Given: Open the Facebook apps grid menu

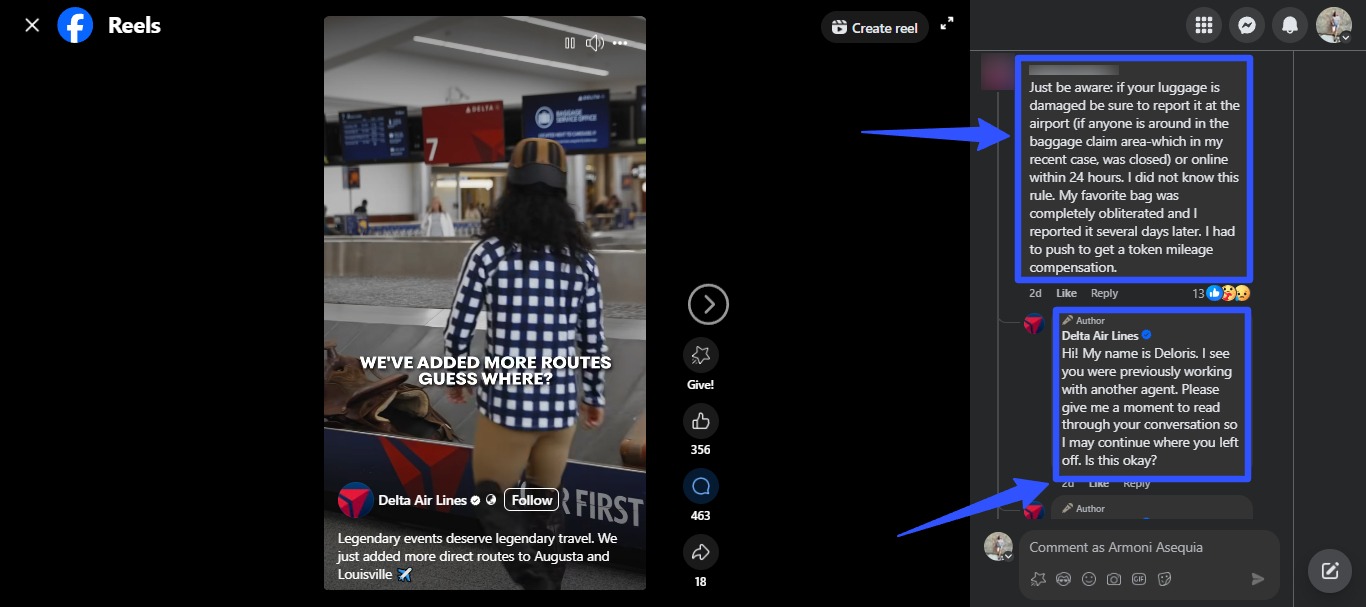Looking at the screenshot, I should pyautogui.click(x=1204, y=26).
